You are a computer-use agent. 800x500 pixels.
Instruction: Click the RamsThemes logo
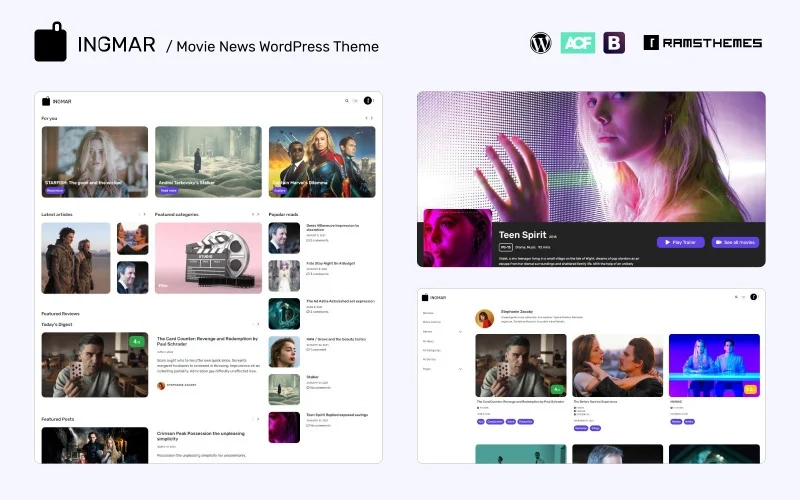[x=703, y=43]
